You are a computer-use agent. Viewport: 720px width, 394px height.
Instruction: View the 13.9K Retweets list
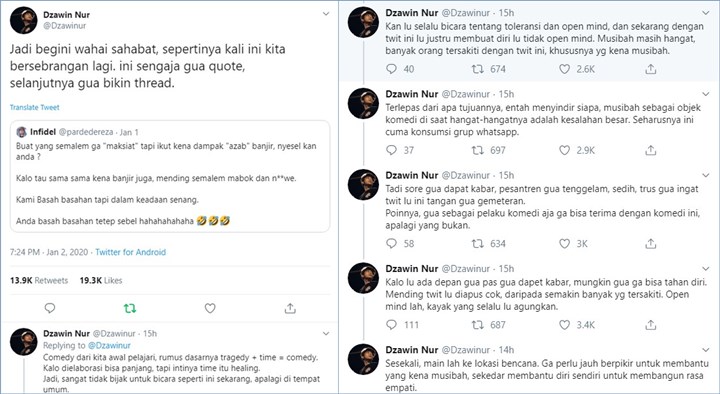point(39,280)
